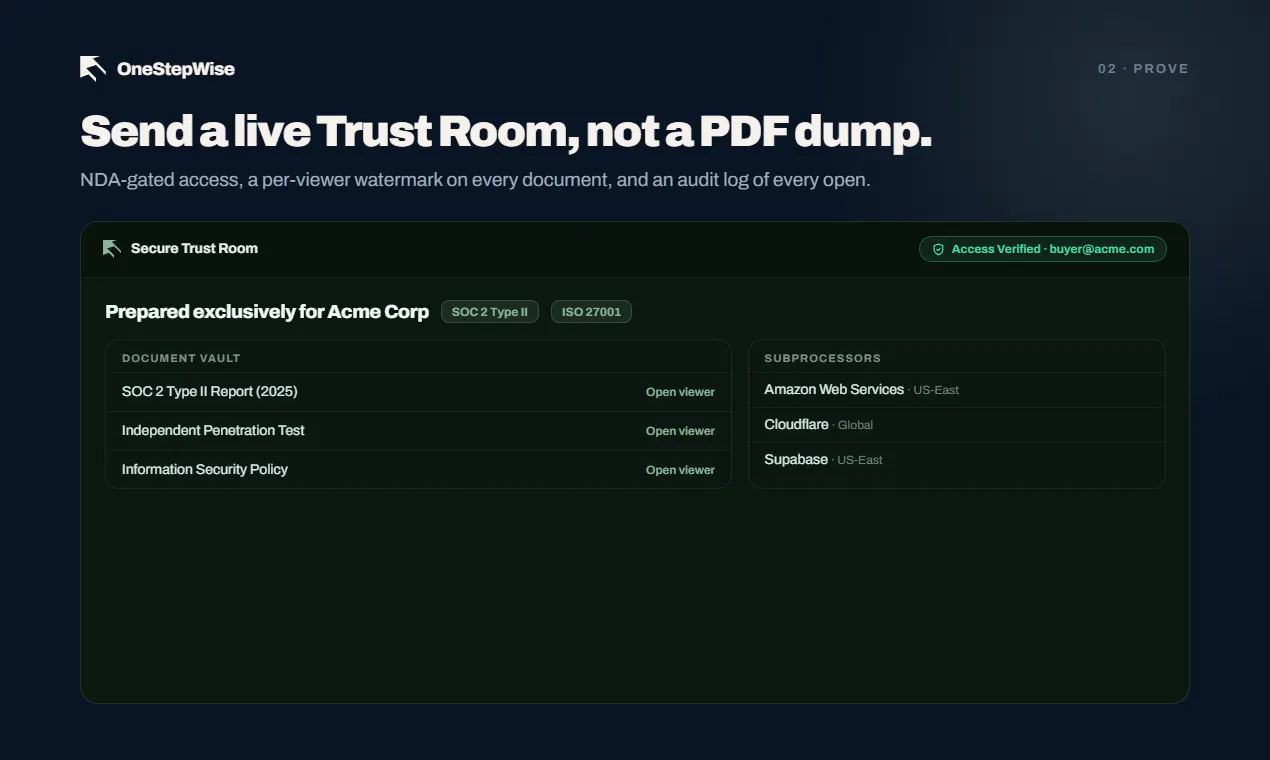Select Information Security Policy document name
This screenshot has width=1270, height=760.
click(205, 469)
